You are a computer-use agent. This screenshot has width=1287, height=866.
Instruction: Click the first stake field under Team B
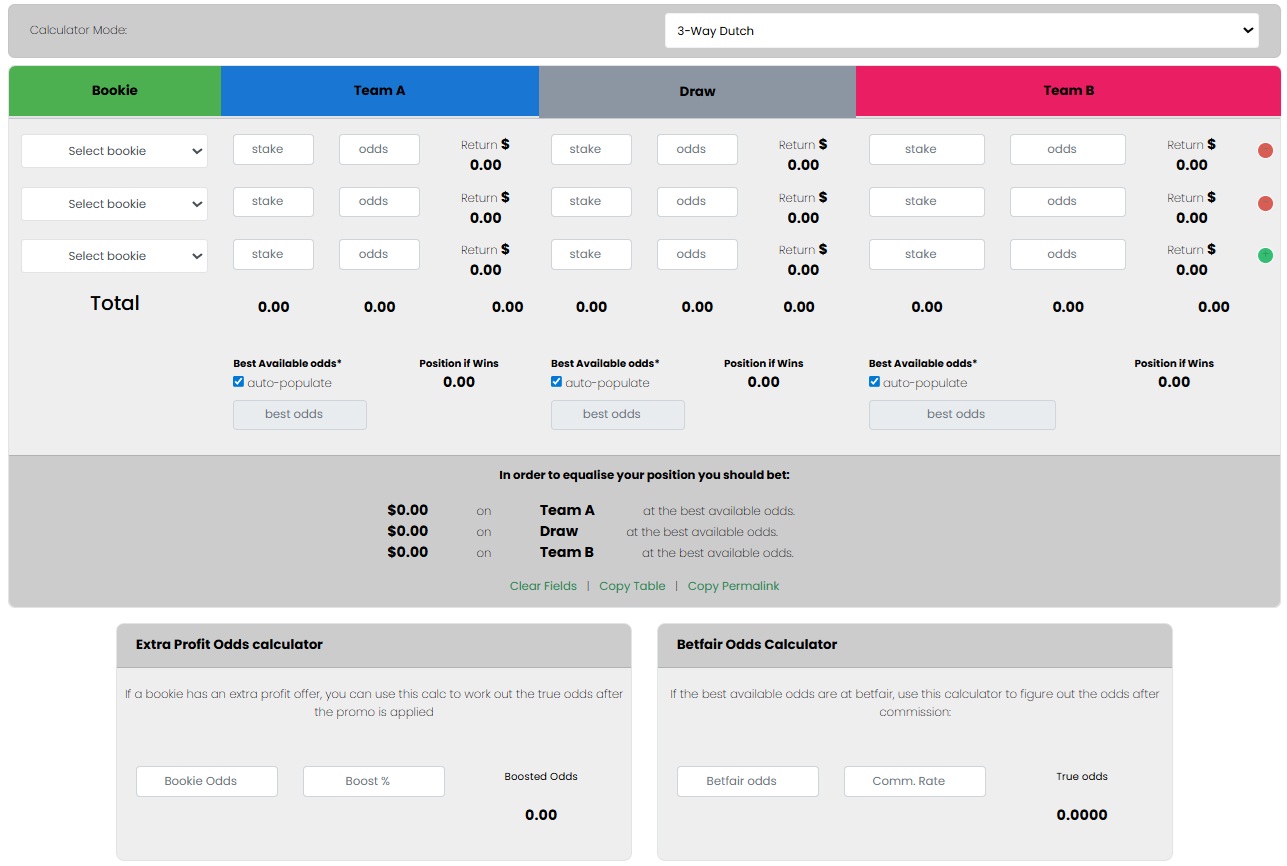click(x=926, y=149)
